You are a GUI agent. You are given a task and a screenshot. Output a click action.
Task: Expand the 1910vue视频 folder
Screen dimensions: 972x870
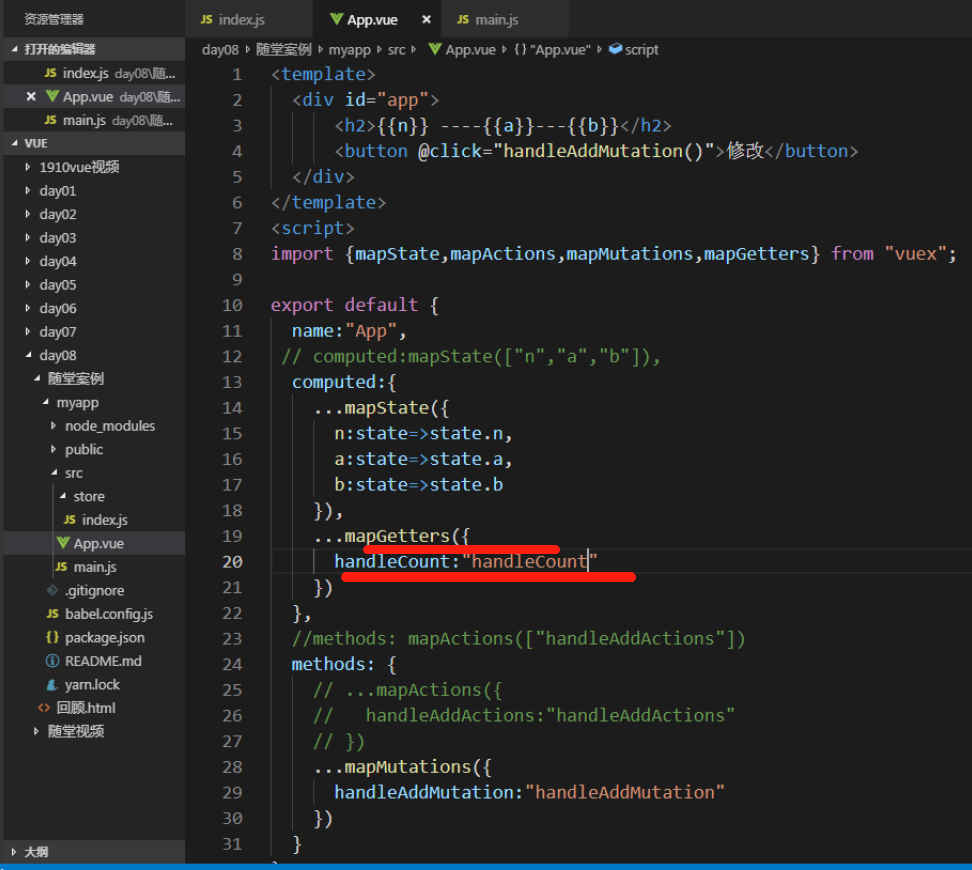click(27, 167)
